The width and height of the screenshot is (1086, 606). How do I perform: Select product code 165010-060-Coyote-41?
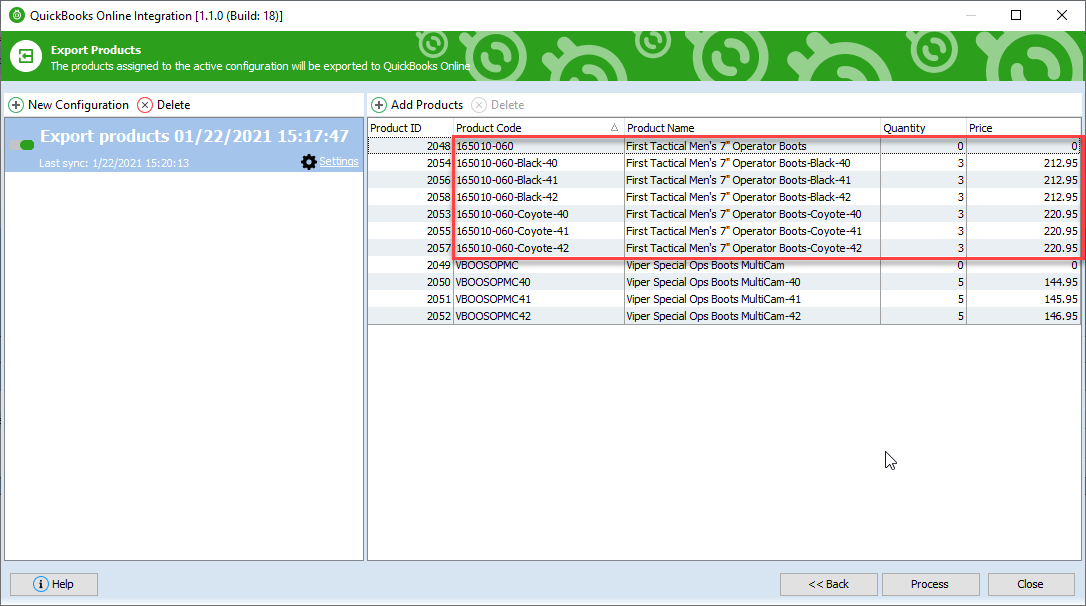coord(512,231)
